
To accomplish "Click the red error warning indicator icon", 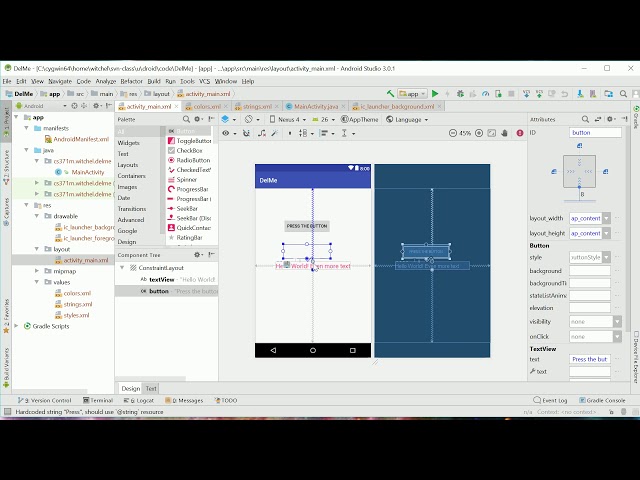I will 520,133.
